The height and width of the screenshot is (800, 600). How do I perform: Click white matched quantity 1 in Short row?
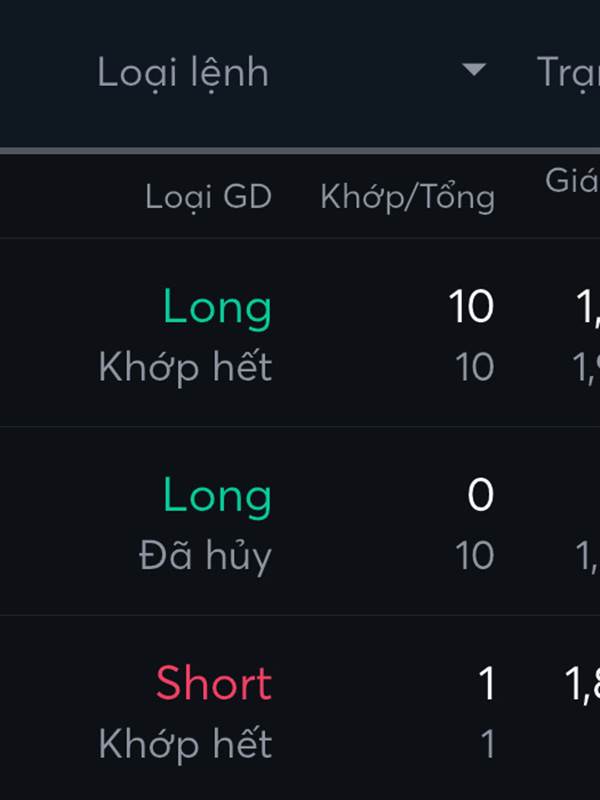tap(486, 684)
